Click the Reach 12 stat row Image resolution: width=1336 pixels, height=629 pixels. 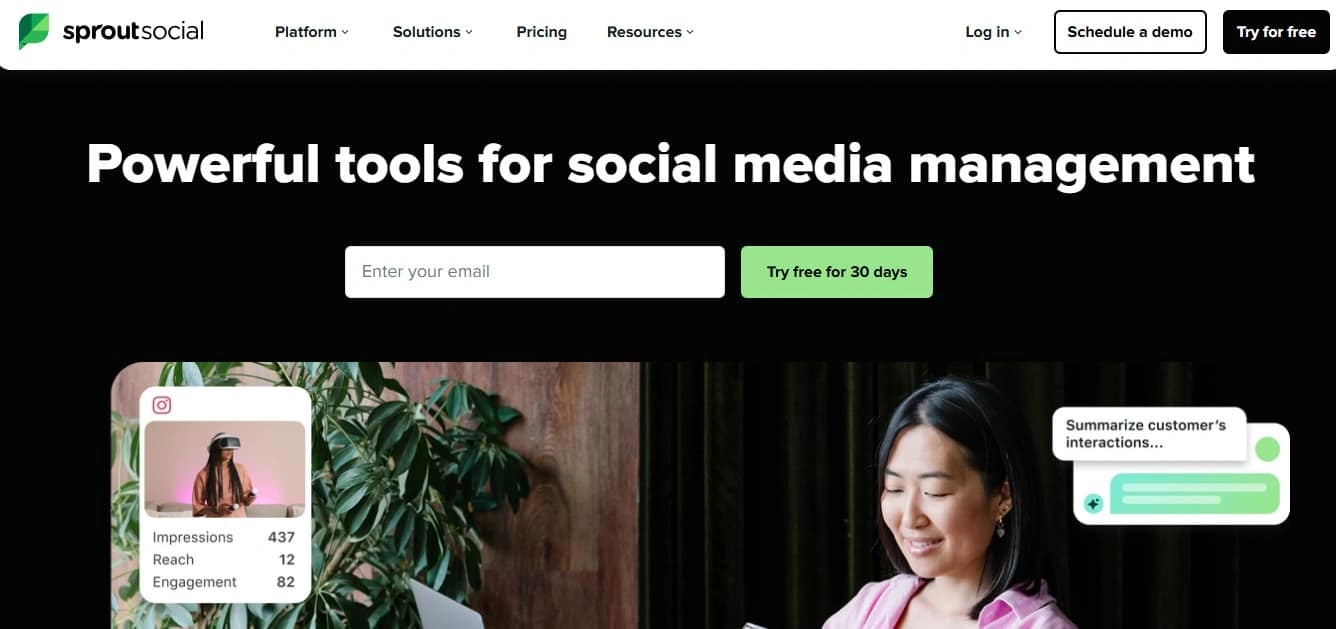coord(223,560)
